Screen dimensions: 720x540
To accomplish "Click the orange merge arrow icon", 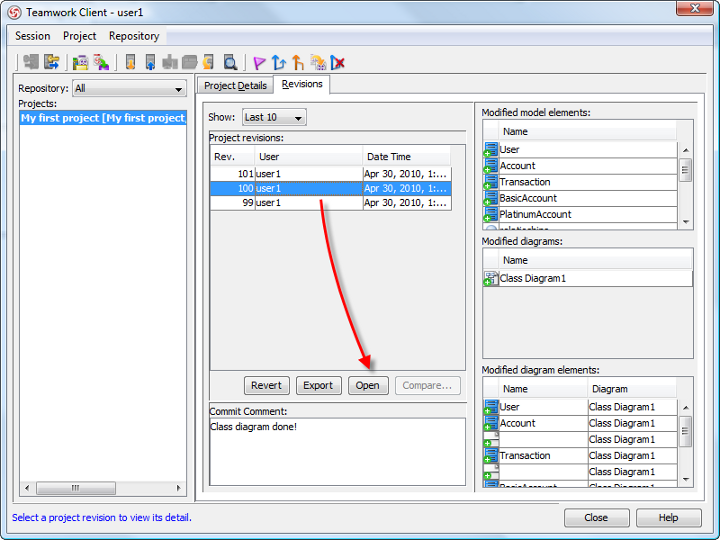I will [298, 62].
